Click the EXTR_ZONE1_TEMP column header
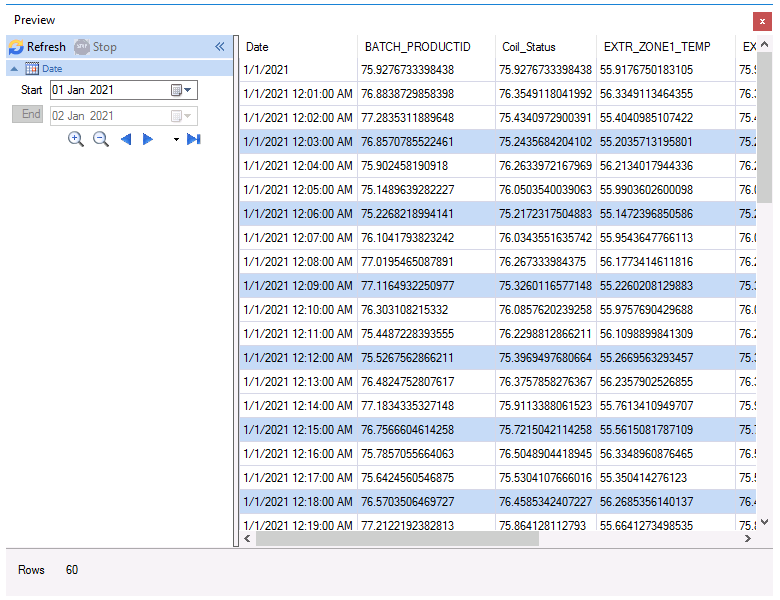 tap(666, 47)
